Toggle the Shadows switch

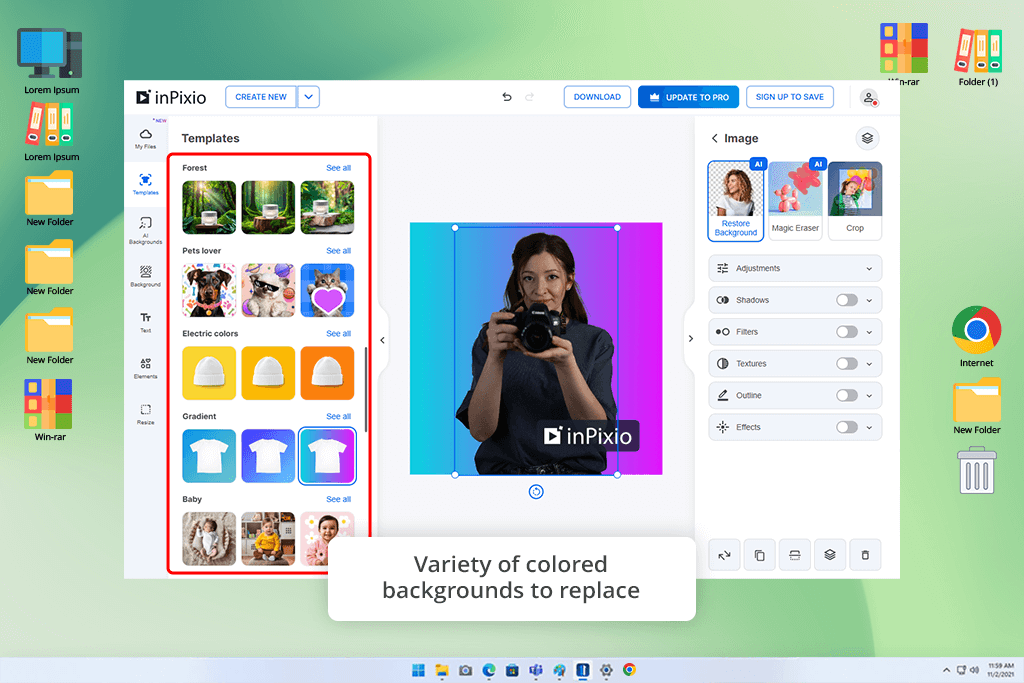(847, 300)
